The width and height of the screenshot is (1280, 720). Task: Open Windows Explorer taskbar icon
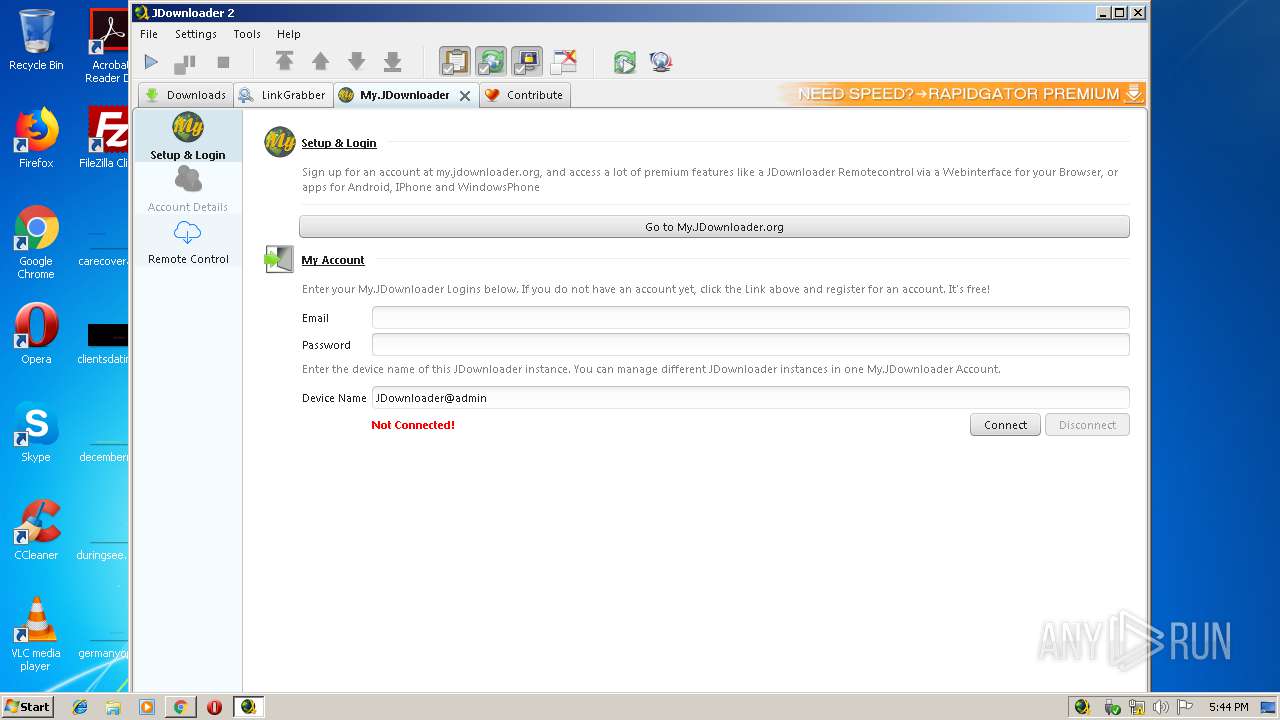(x=113, y=707)
